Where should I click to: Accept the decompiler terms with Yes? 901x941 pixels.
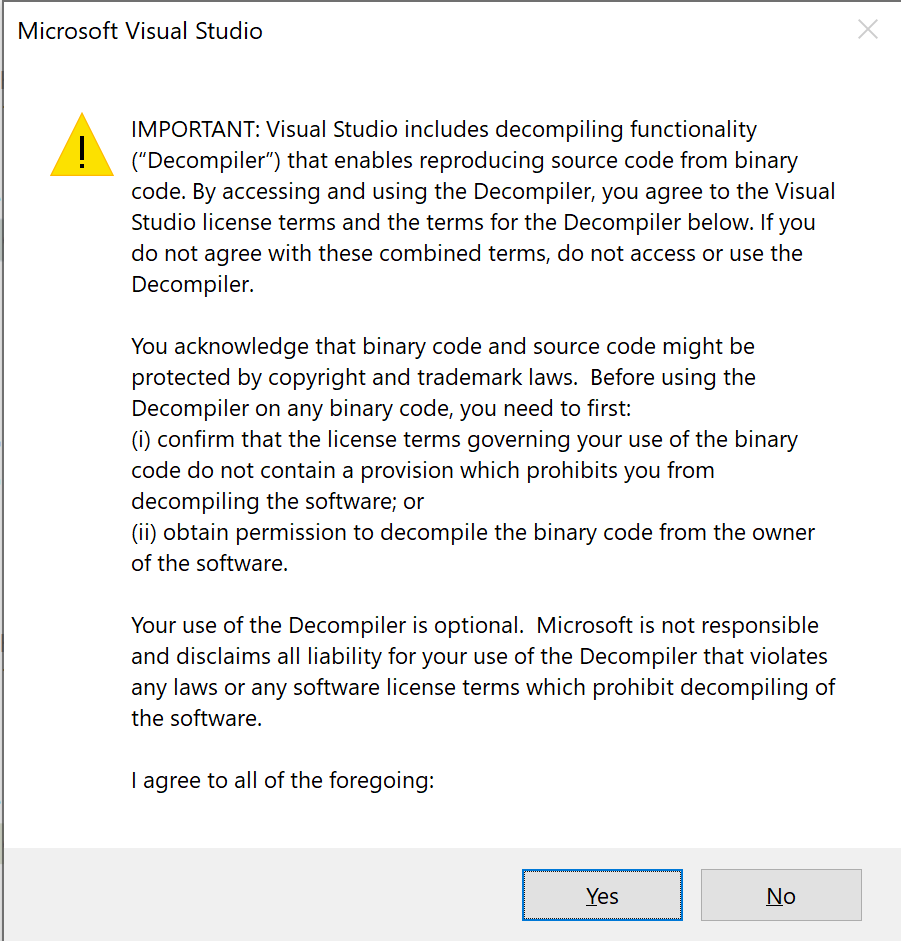[x=601, y=895]
